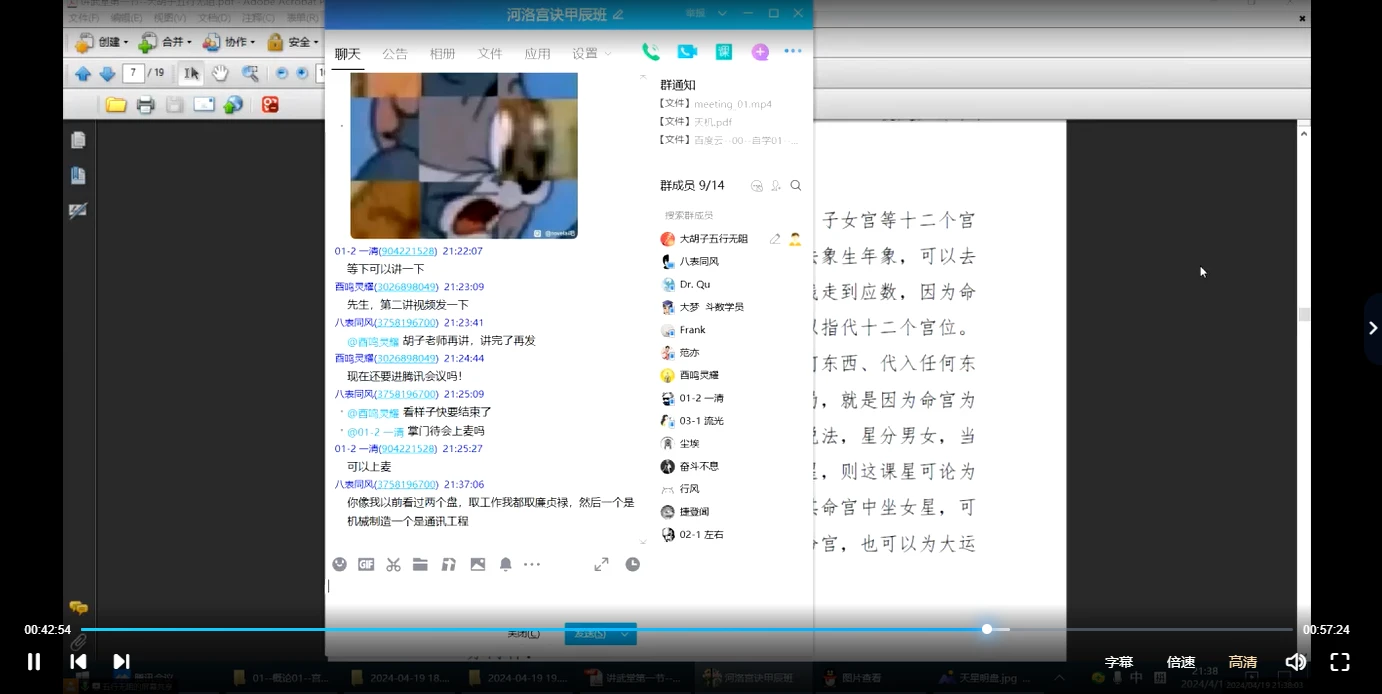Change the 高清 video quality setting
The image size is (1382, 694).
(x=1243, y=662)
